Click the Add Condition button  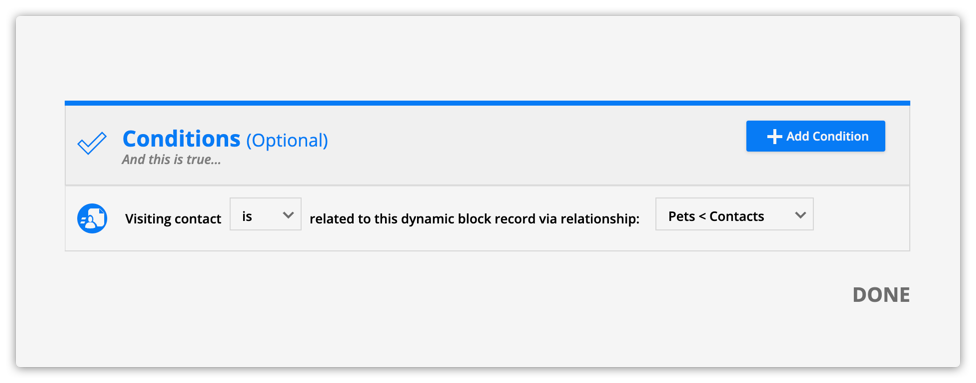click(x=815, y=136)
